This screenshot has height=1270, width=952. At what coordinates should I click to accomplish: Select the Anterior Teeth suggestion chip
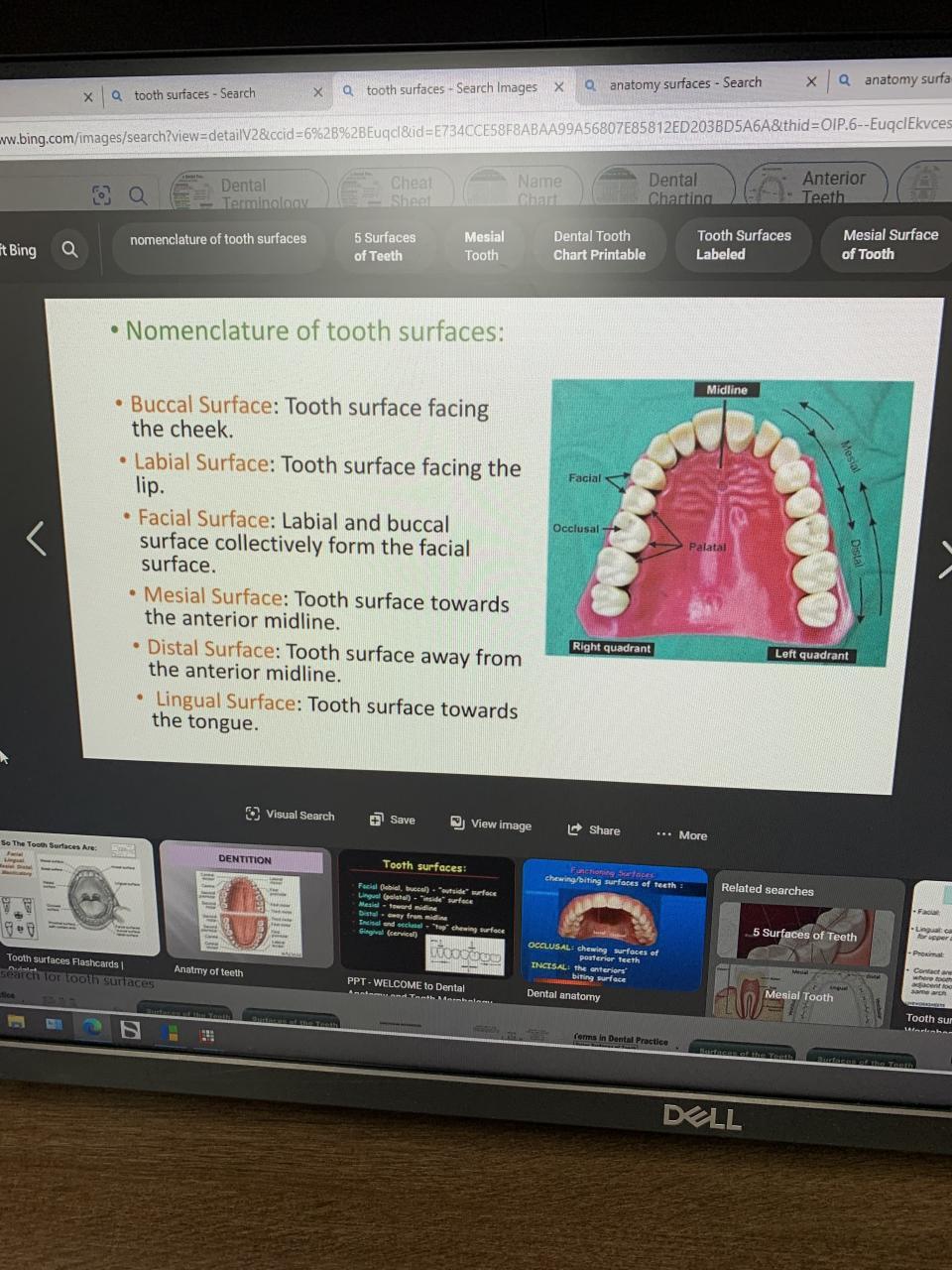(815, 186)
